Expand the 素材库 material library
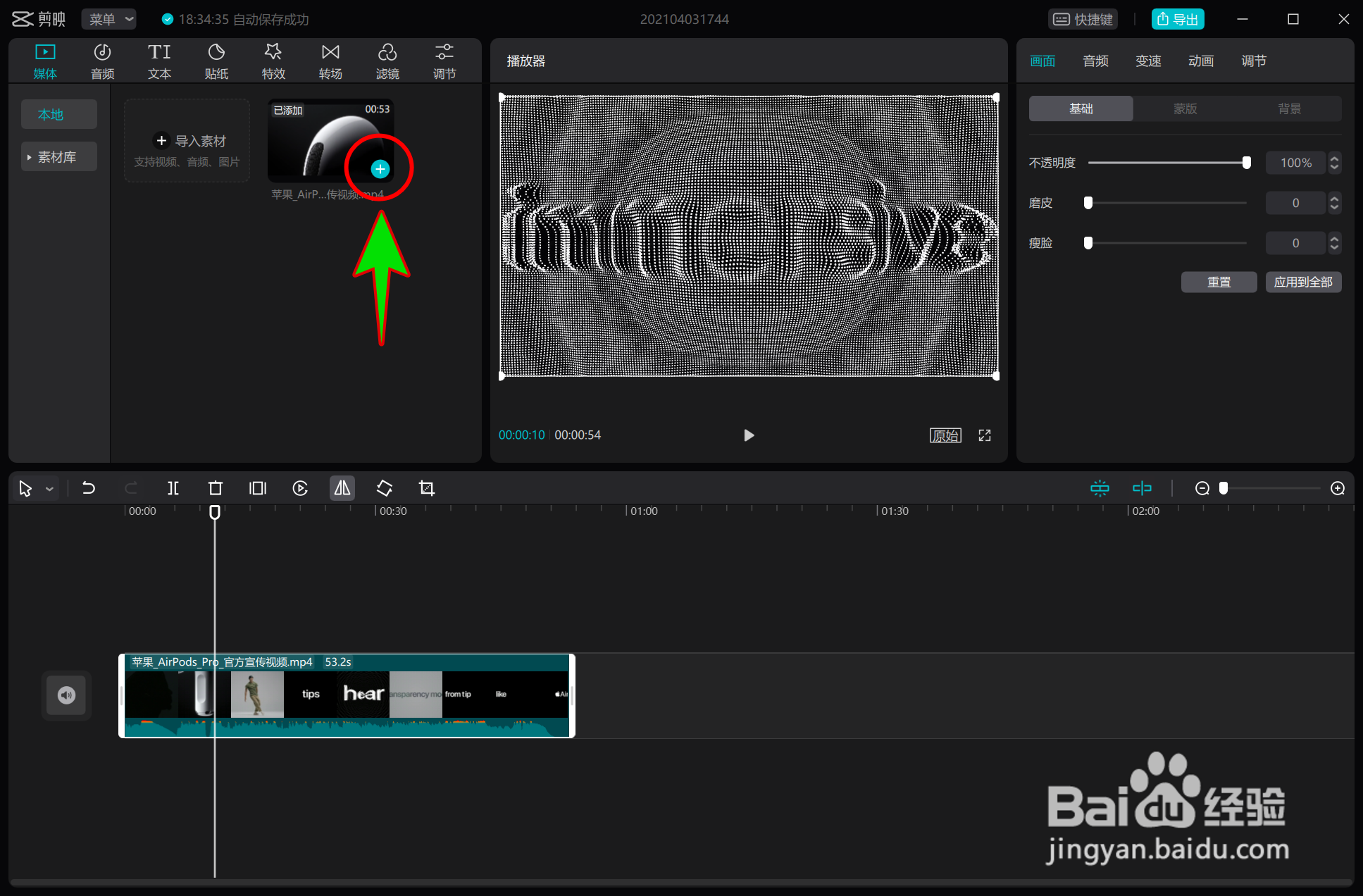The width and height of the screenshot is (1363, 896). [x=59, y=157]
